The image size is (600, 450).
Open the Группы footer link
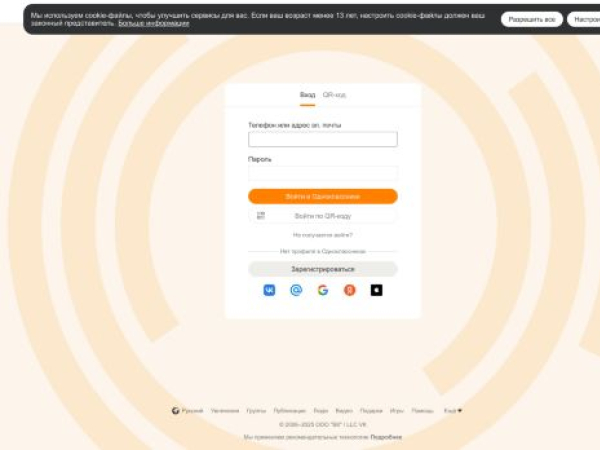(x=256, y=411)
